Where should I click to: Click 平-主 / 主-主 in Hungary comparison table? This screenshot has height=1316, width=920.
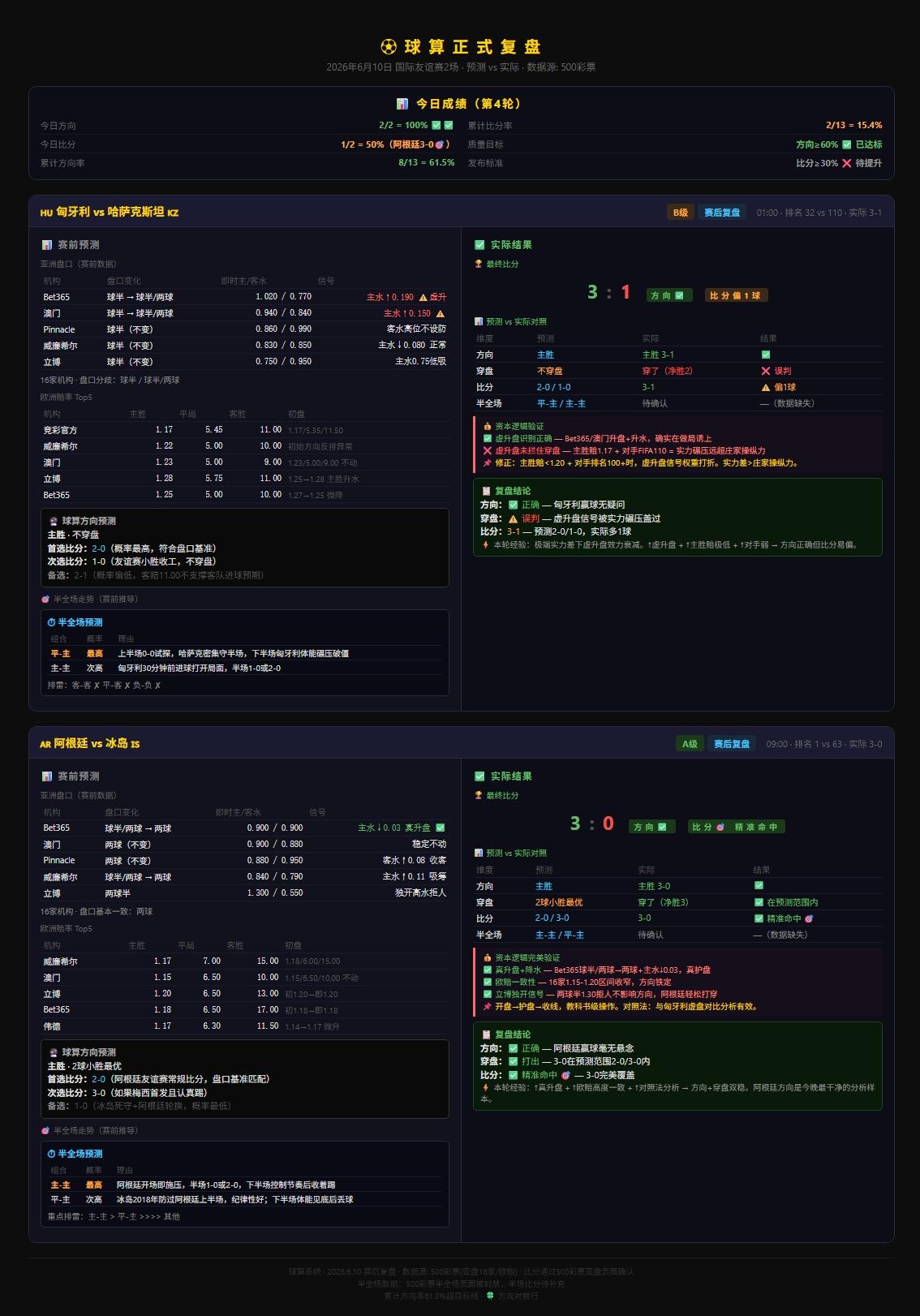561,403
